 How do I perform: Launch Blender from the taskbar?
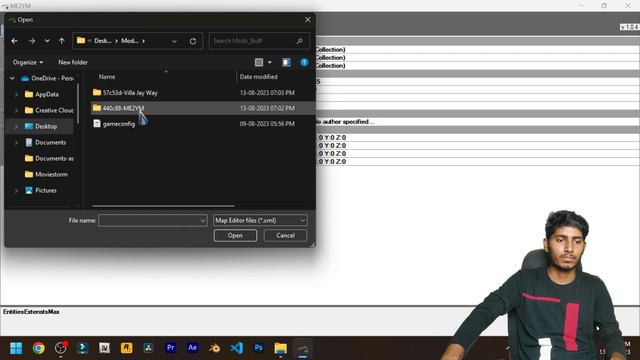[x=214, y=348]
